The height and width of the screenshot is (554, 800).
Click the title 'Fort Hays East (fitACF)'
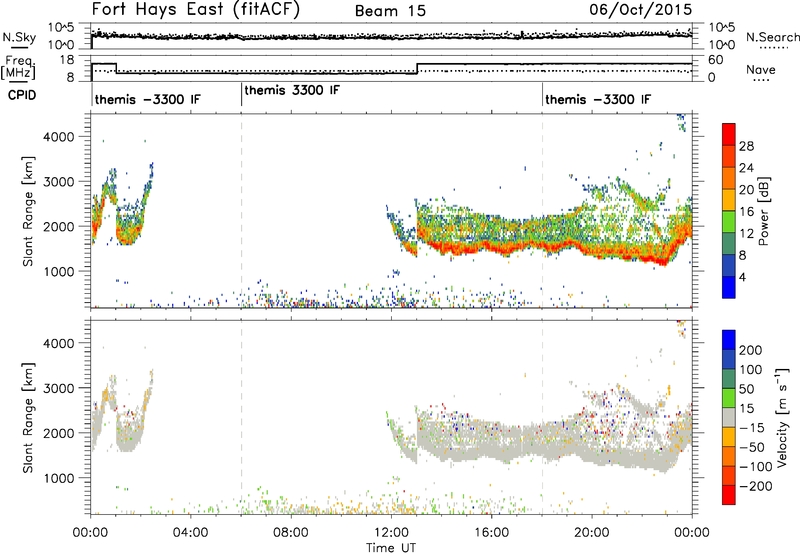pos(196,10)
